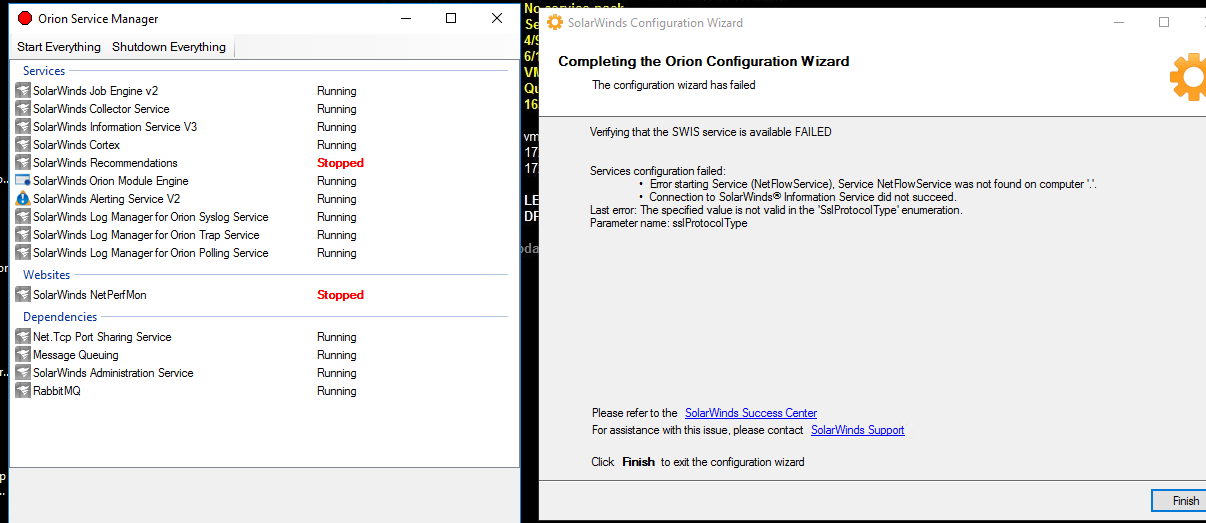
Task: Click the Dependencies group header
Action: pyautogui.click(x=60, y=317)
